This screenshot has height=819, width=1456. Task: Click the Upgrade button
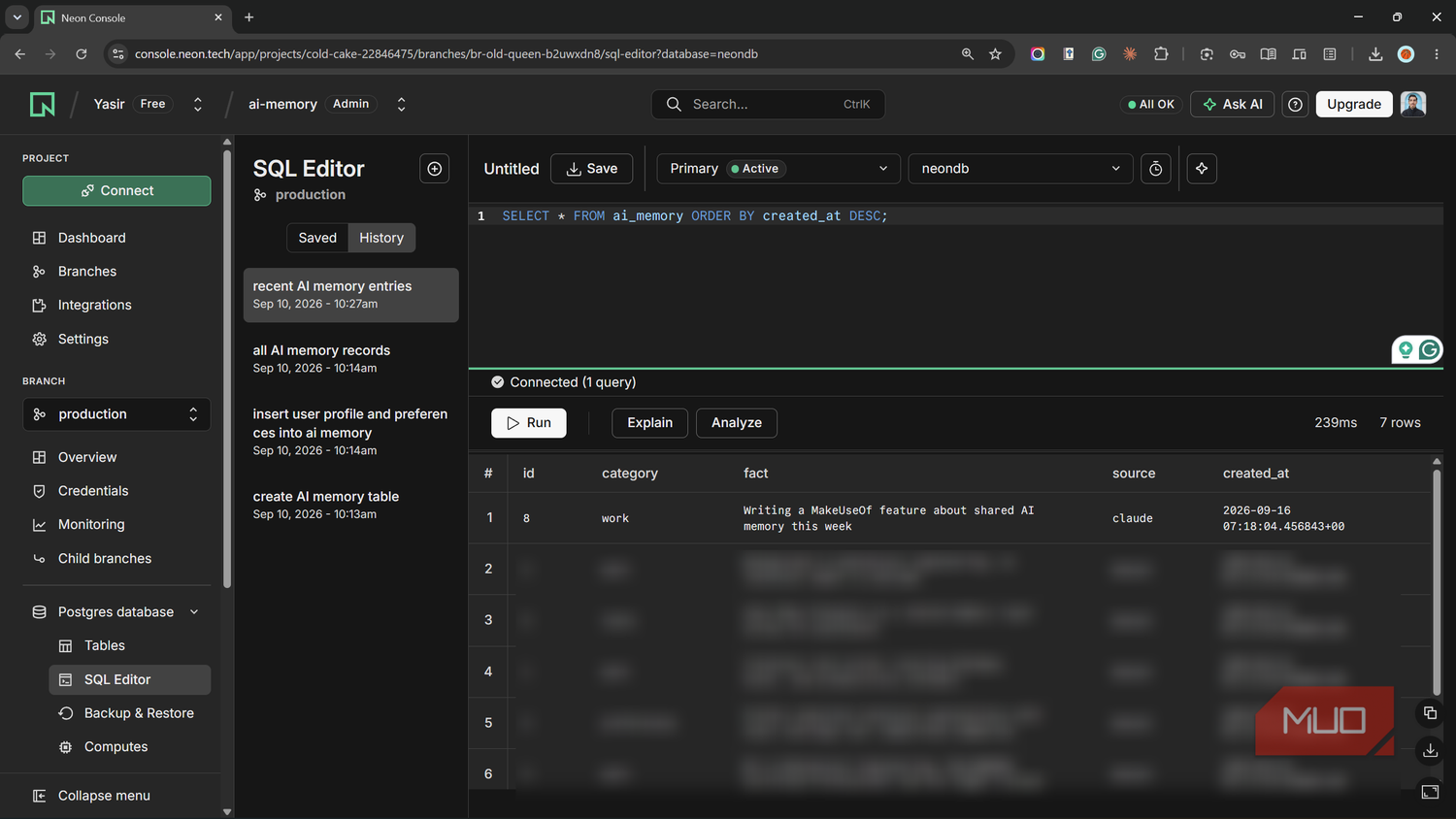(1354, 104)
